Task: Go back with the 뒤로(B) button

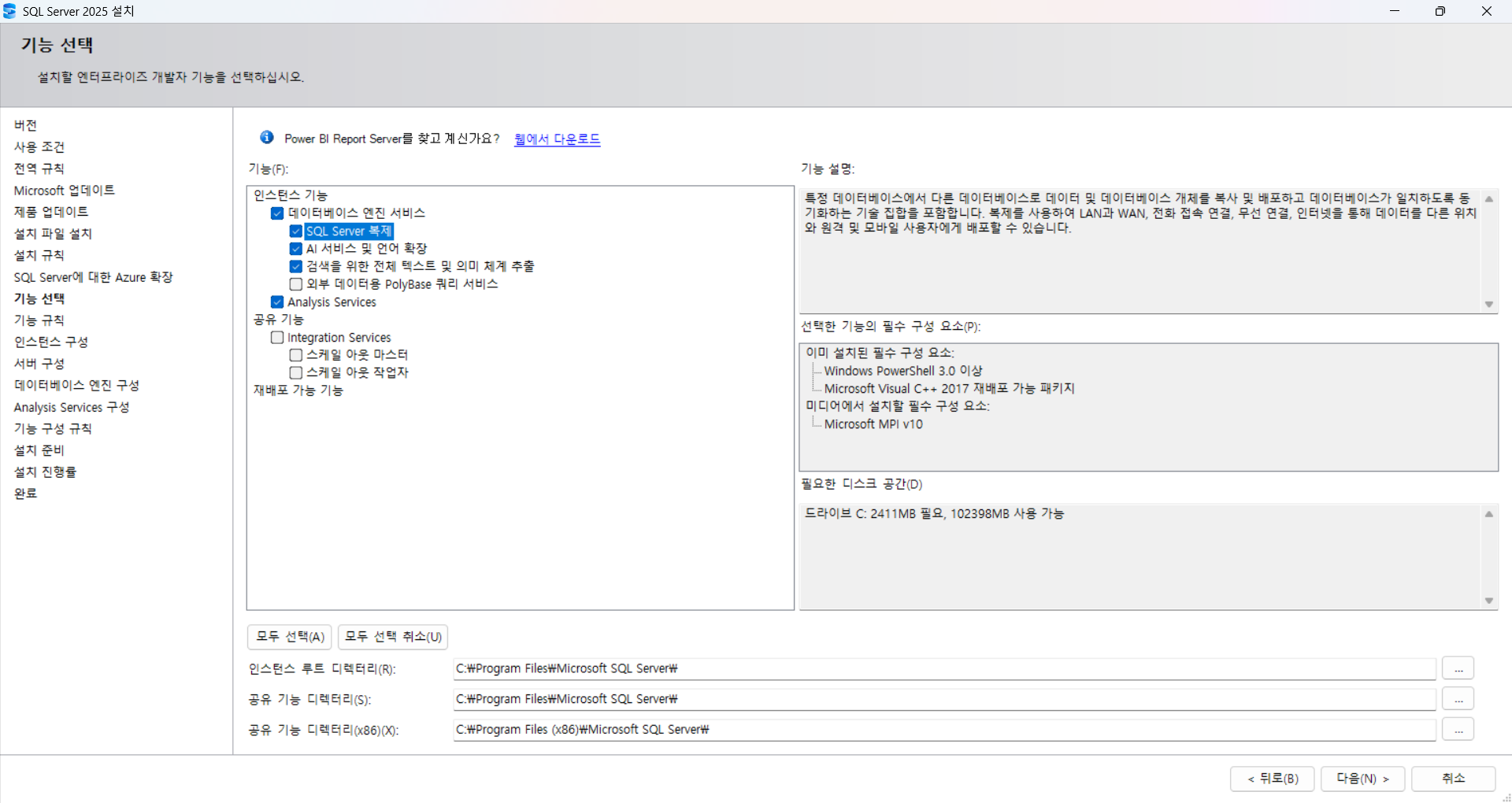Action: pyautogui.click(x=1273, y=779)
